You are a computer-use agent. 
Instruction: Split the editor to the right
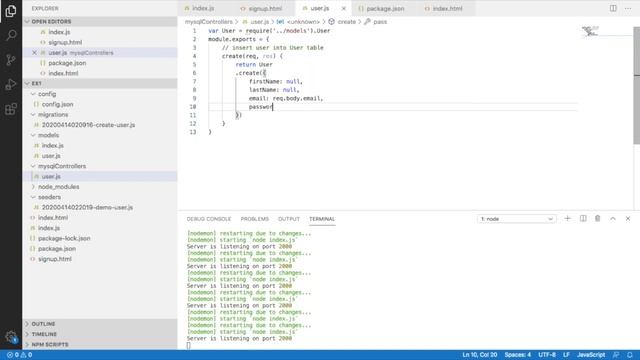[613, 8]
